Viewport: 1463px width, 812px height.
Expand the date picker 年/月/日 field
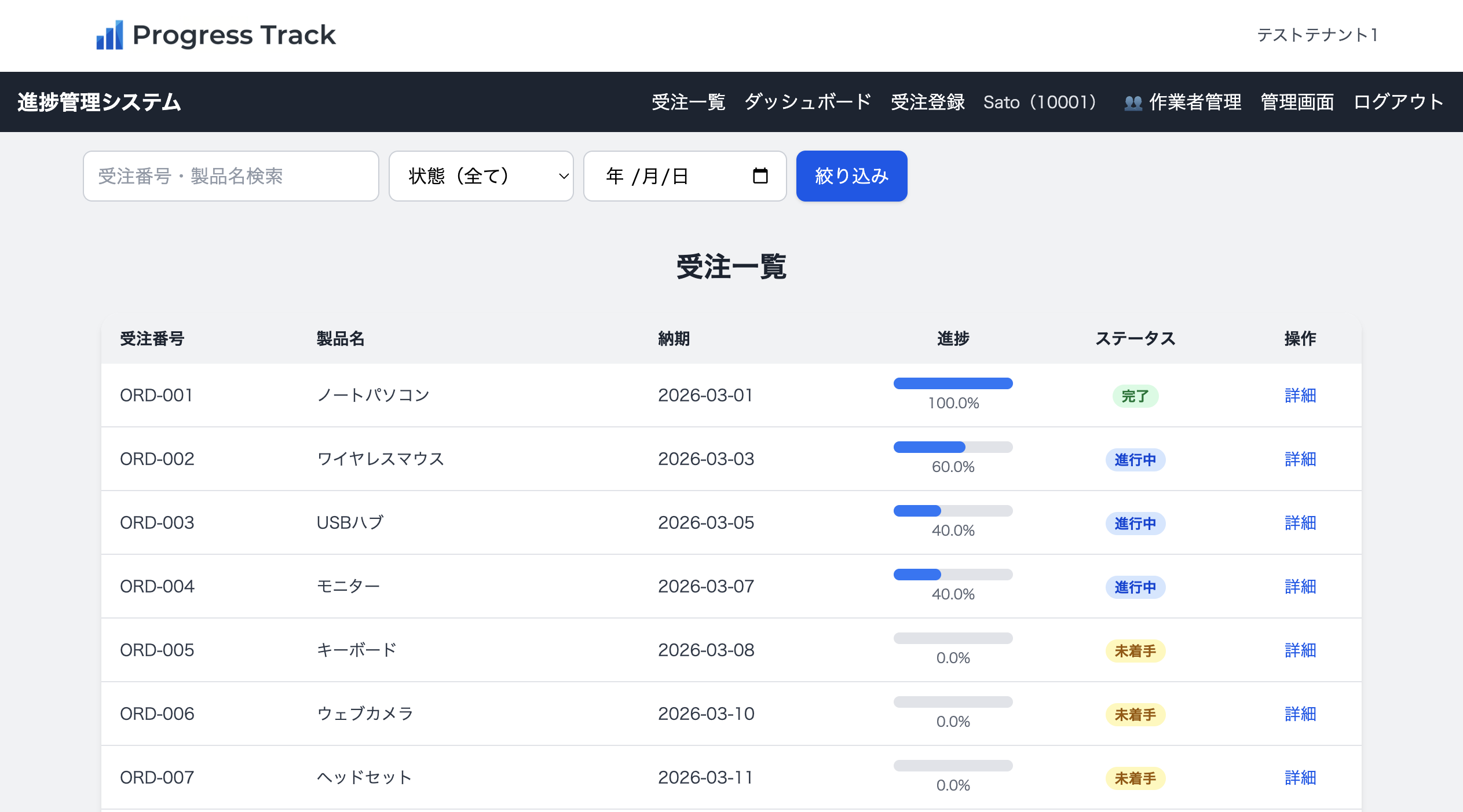[666, 175]
